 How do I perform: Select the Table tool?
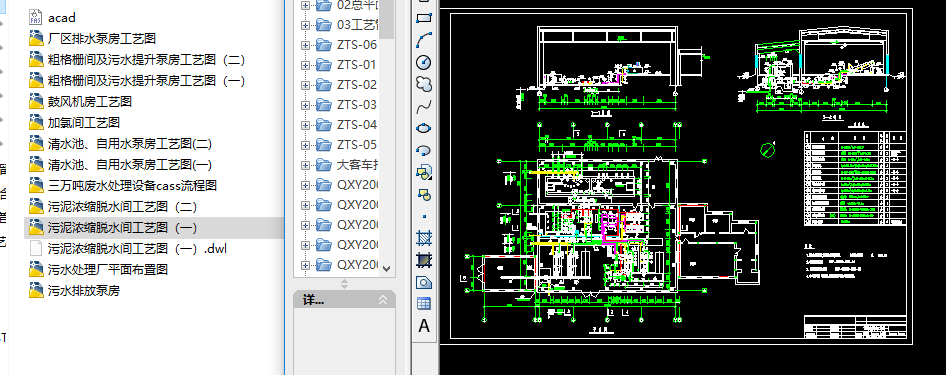pos(424,304)
